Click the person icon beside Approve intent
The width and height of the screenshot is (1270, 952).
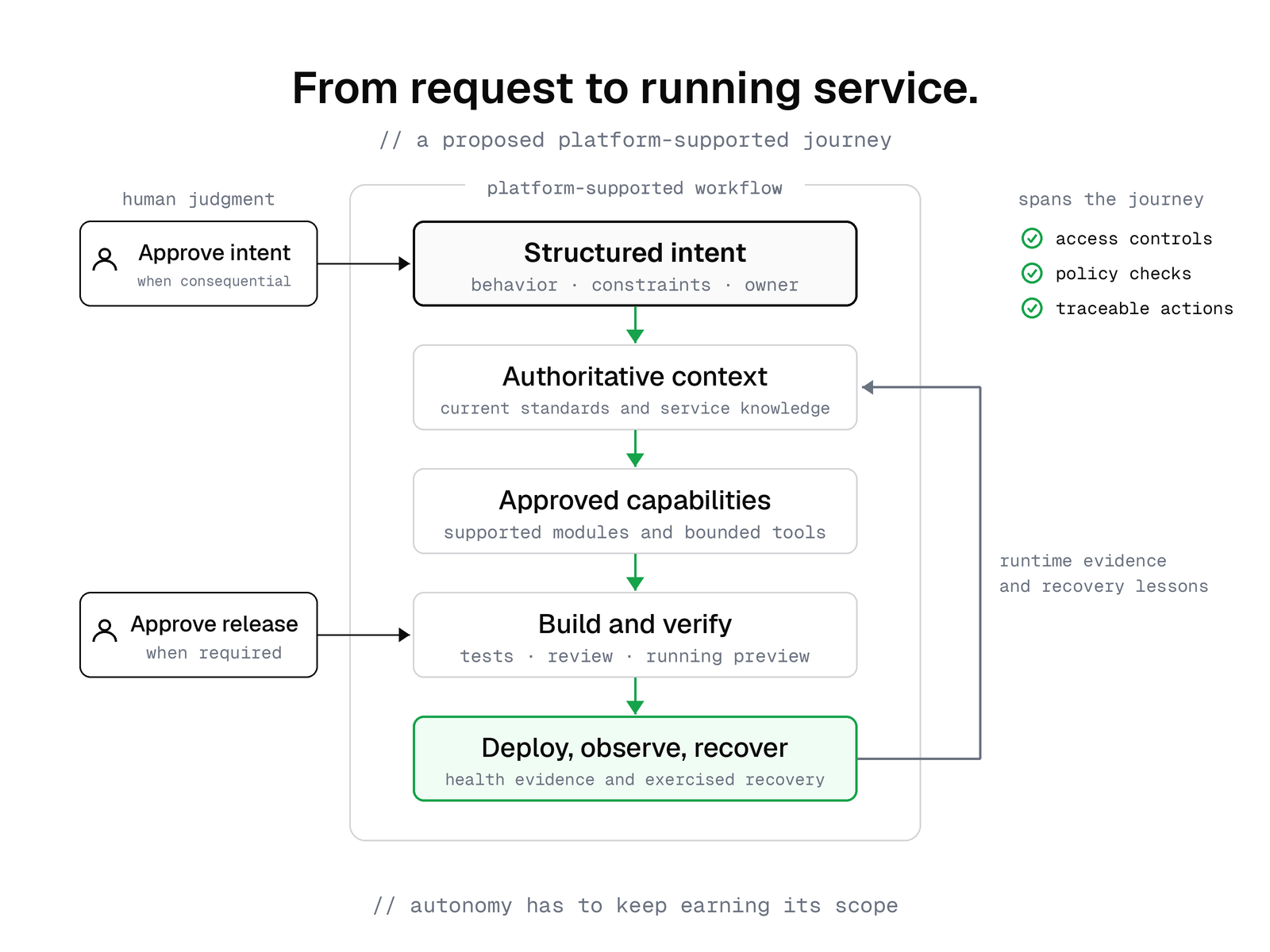[105, 259]
